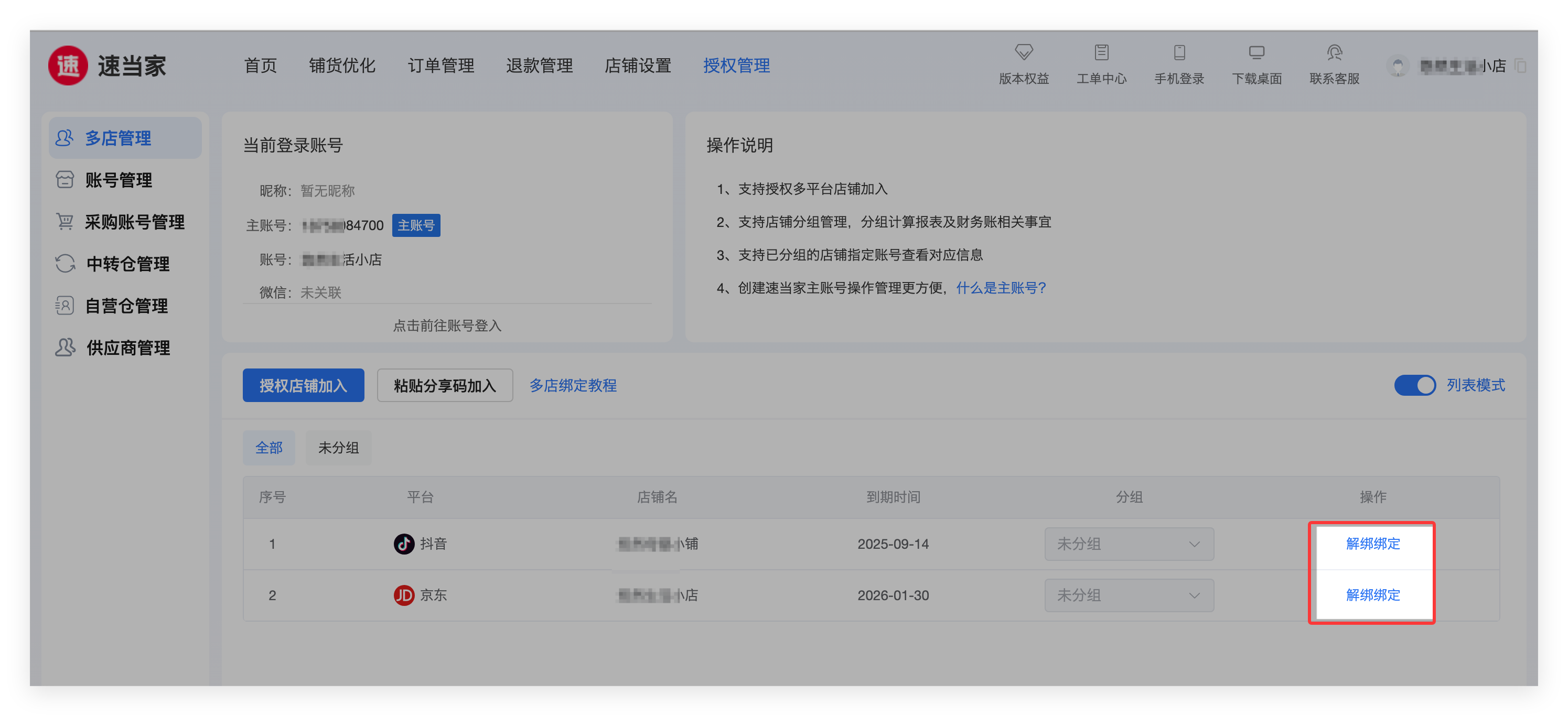Click 解绑绑定 for the 京东 shop

tap(1372, 595)
